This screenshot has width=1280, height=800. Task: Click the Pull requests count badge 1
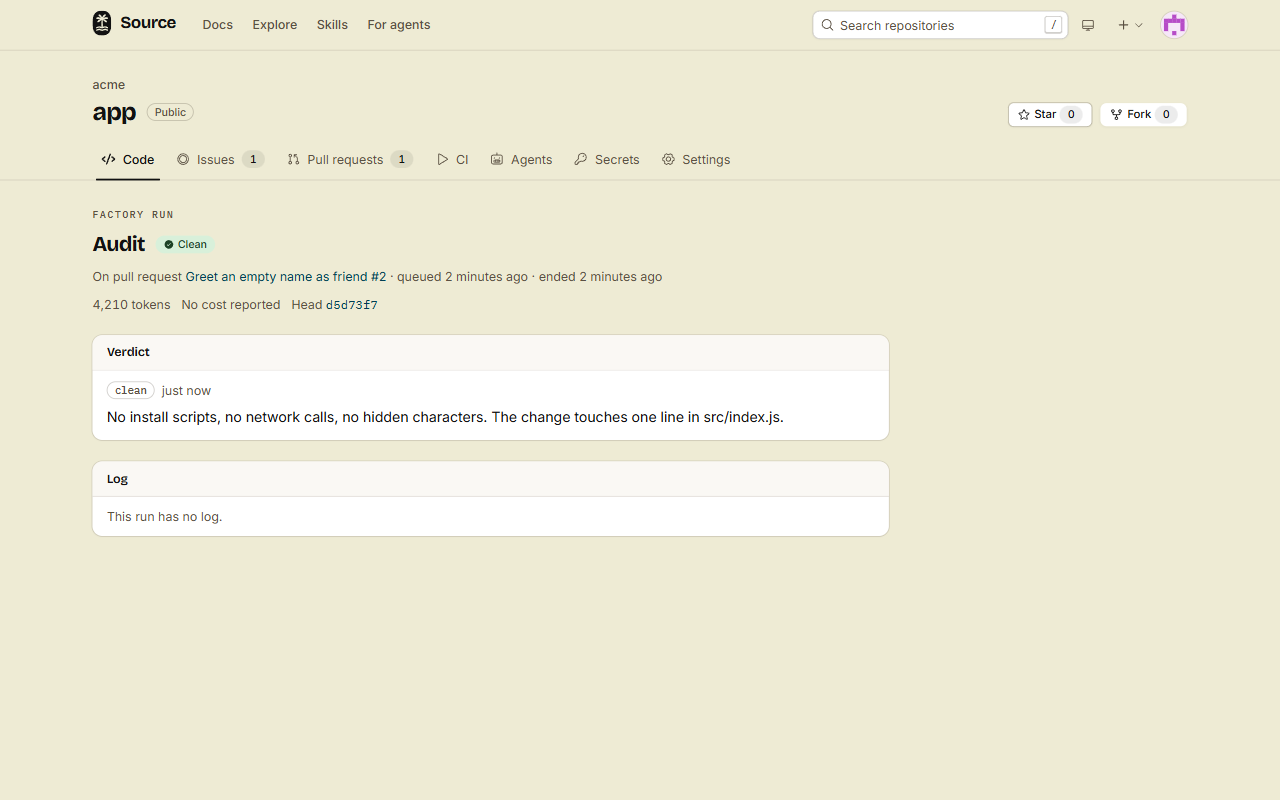(401, 159)
